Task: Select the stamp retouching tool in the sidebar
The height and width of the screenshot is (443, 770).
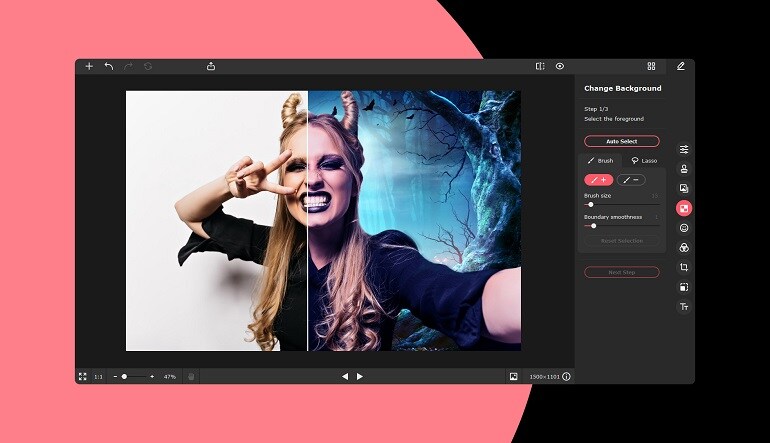Action: click(684, 169)
